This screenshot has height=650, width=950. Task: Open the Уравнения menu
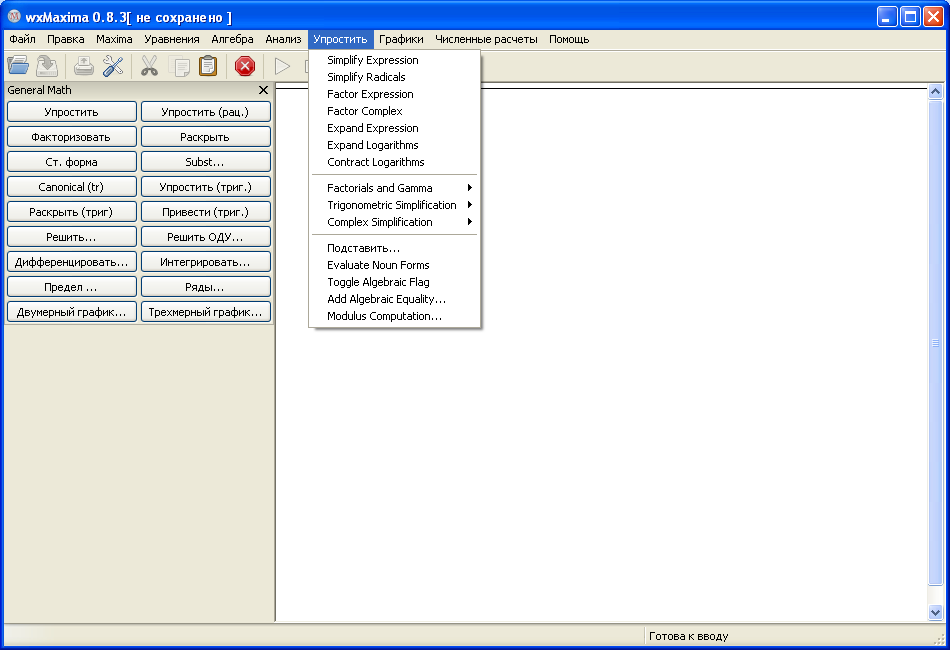pyautogui.click(x=171, y=39)
